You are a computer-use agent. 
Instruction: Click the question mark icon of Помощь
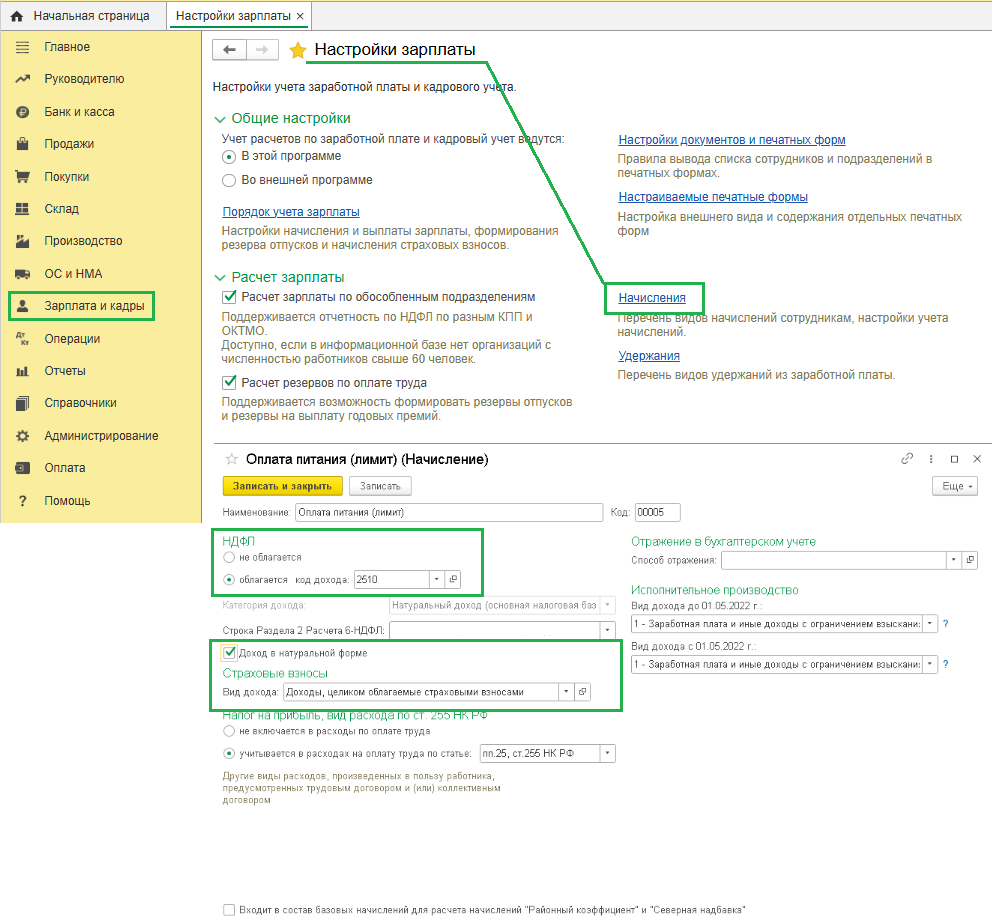click(22, 501)
